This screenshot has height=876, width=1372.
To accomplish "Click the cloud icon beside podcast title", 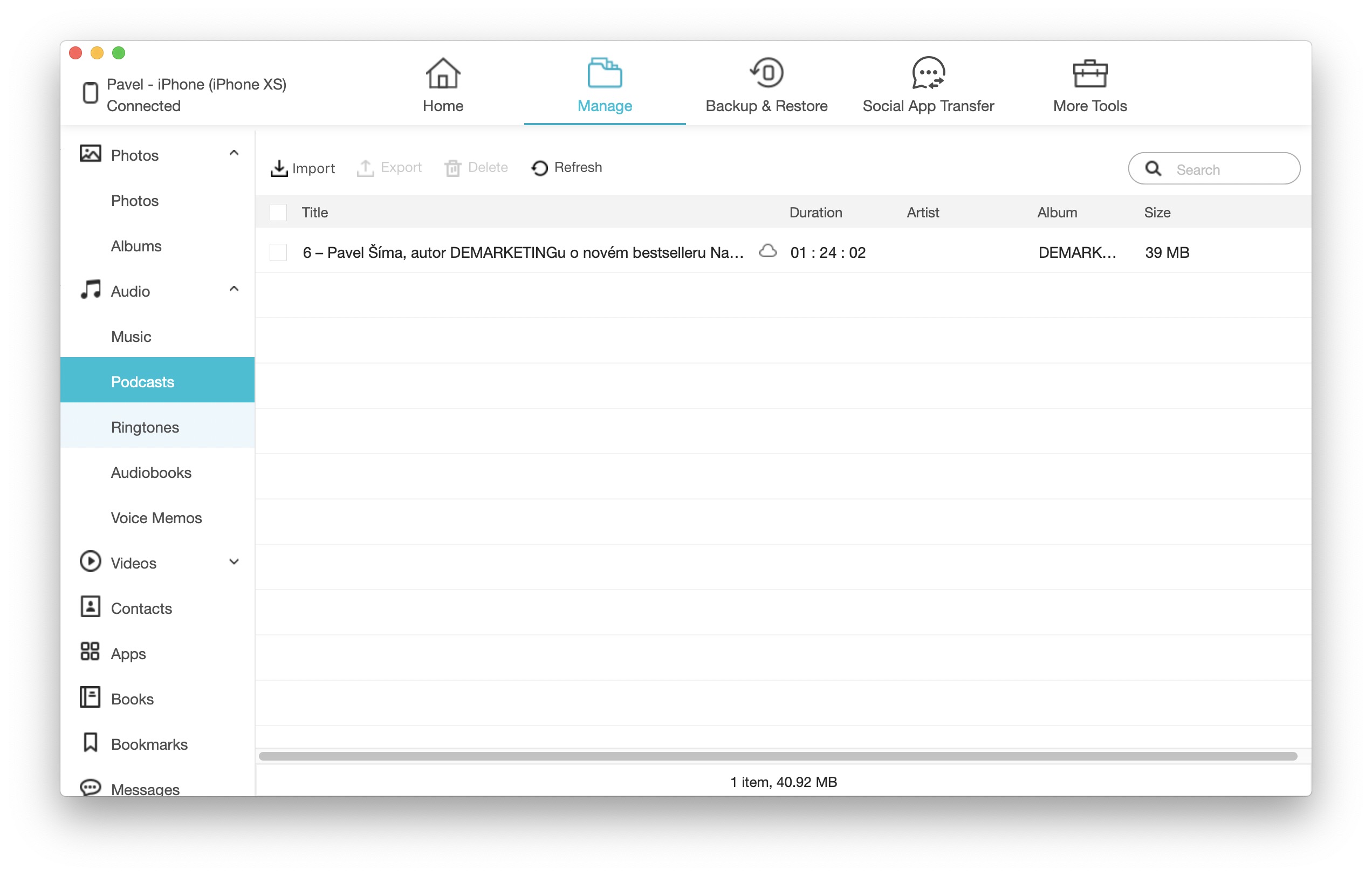I will [767, 251].
